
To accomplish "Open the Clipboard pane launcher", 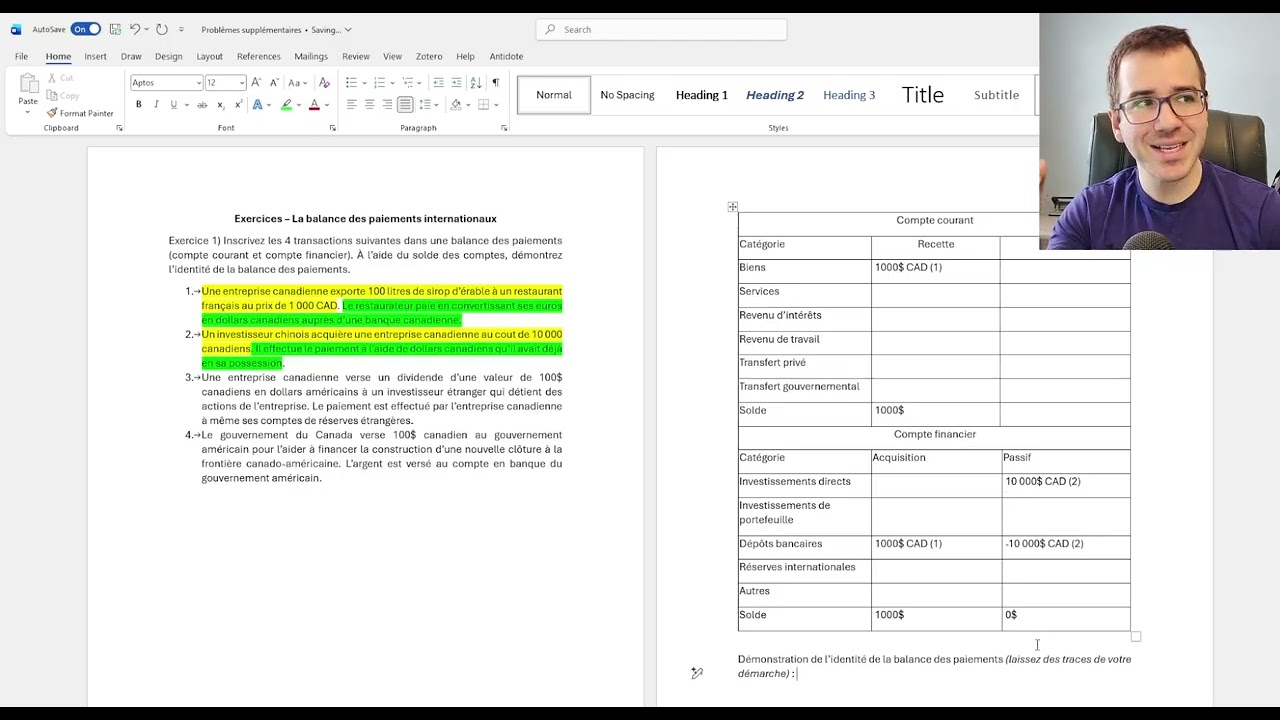I will click(119, 128).
